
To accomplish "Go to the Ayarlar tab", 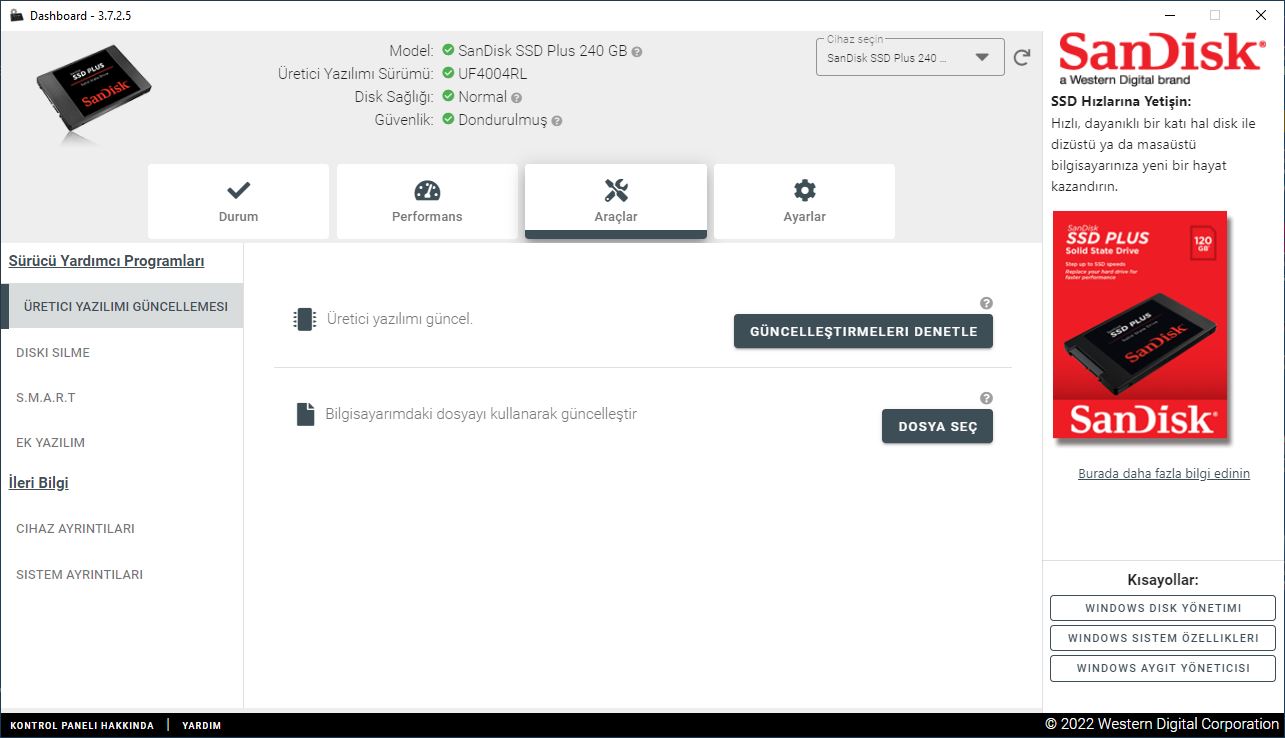I will (x=804, y=201).
